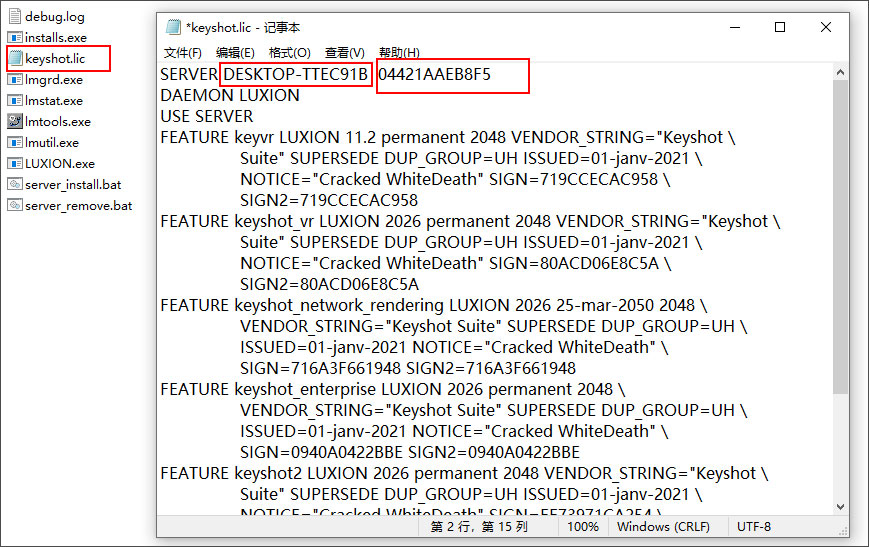This screenshot has height=547, width=869.
Task: Click the server_install.bat batch file icon
Action: 15,184
